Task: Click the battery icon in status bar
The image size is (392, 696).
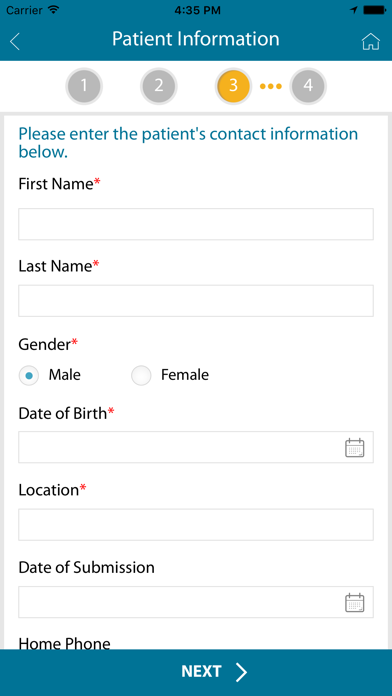Action: coord(374,10)
